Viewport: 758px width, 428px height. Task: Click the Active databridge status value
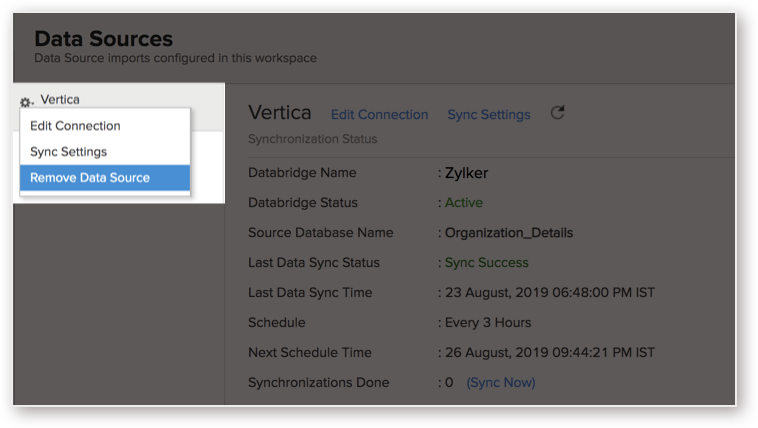(x=464, y=203)
